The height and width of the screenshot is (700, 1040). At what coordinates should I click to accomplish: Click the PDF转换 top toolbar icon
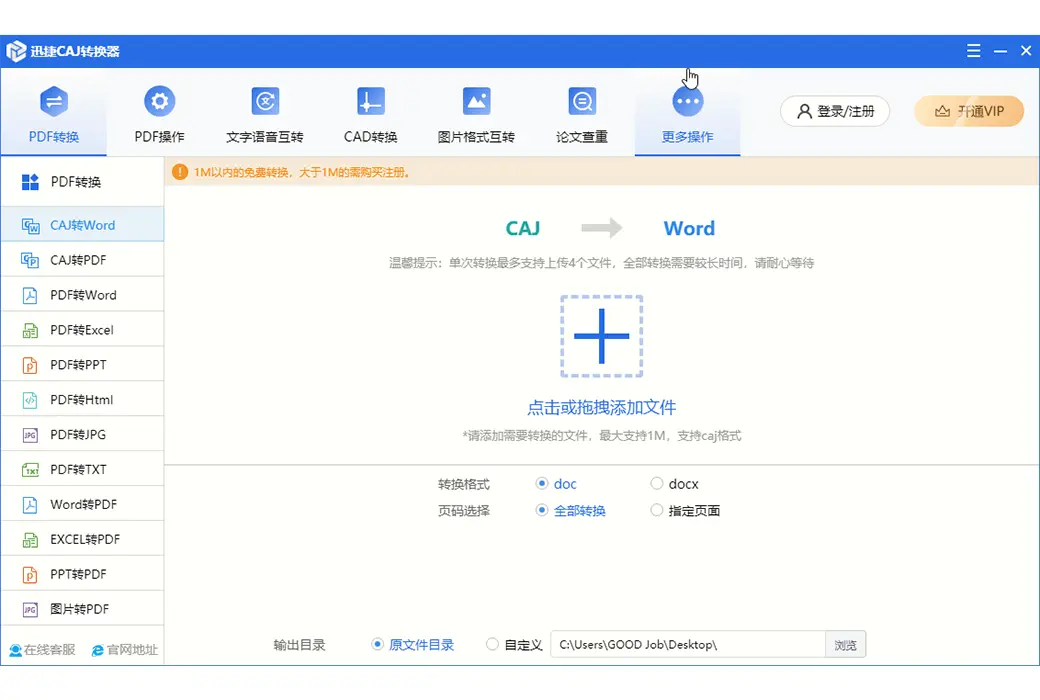tap(54, 102)
